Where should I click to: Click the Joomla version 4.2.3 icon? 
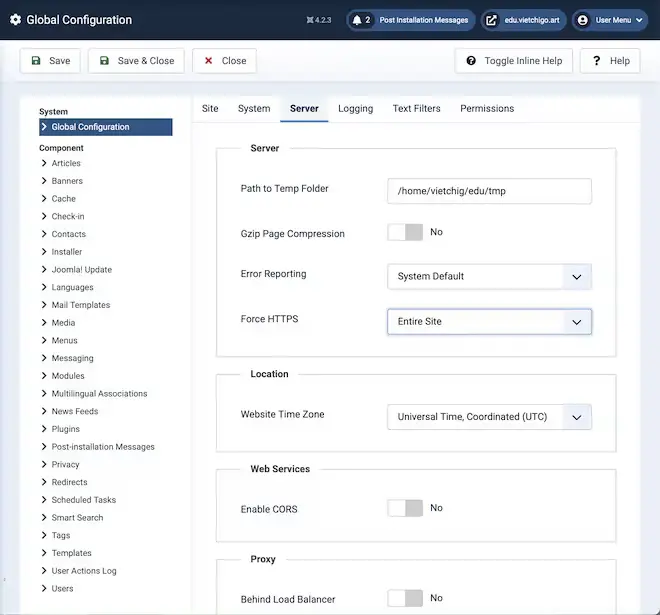point(310,20)
